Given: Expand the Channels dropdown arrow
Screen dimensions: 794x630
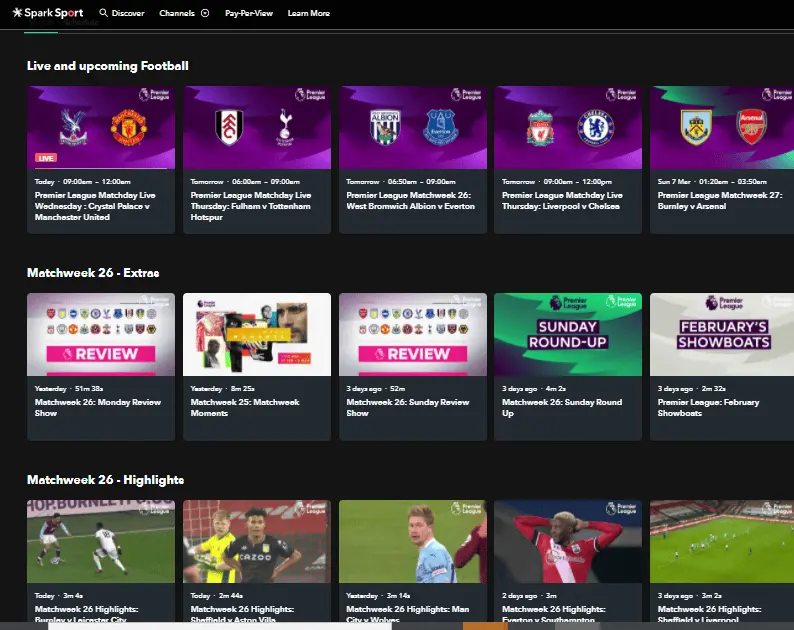Looking at the screenshot, I should click(205, 14).
